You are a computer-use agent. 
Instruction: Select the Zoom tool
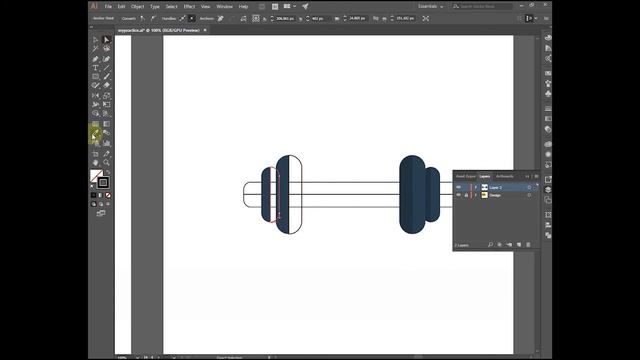[x=107, y=163]
